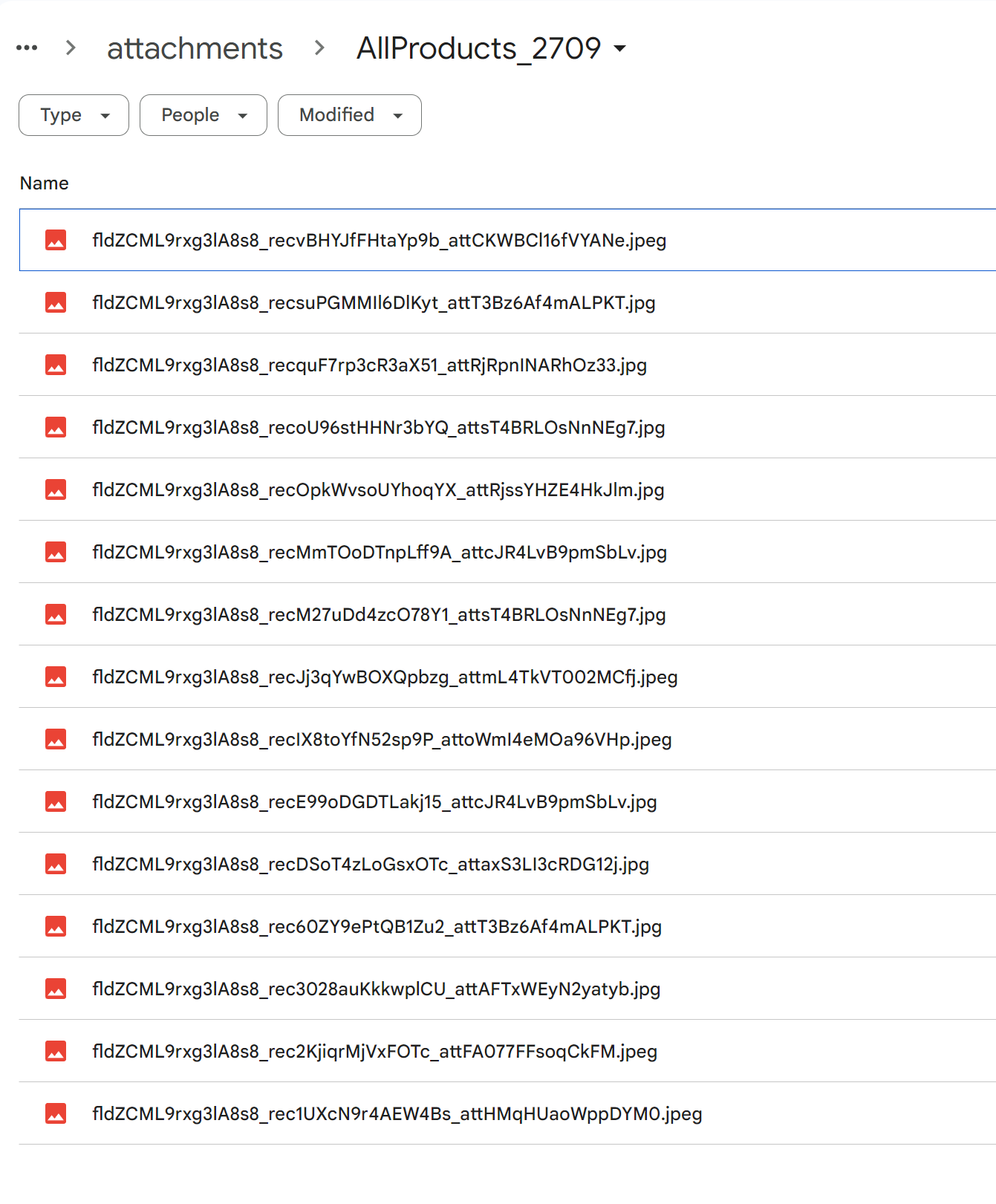The width and height of the screenshot is (996, 1204).
Task: Click image icon beside recOpkWvsoUYhoqYX file
Action: pyautogui.click(x=56, y=489)
